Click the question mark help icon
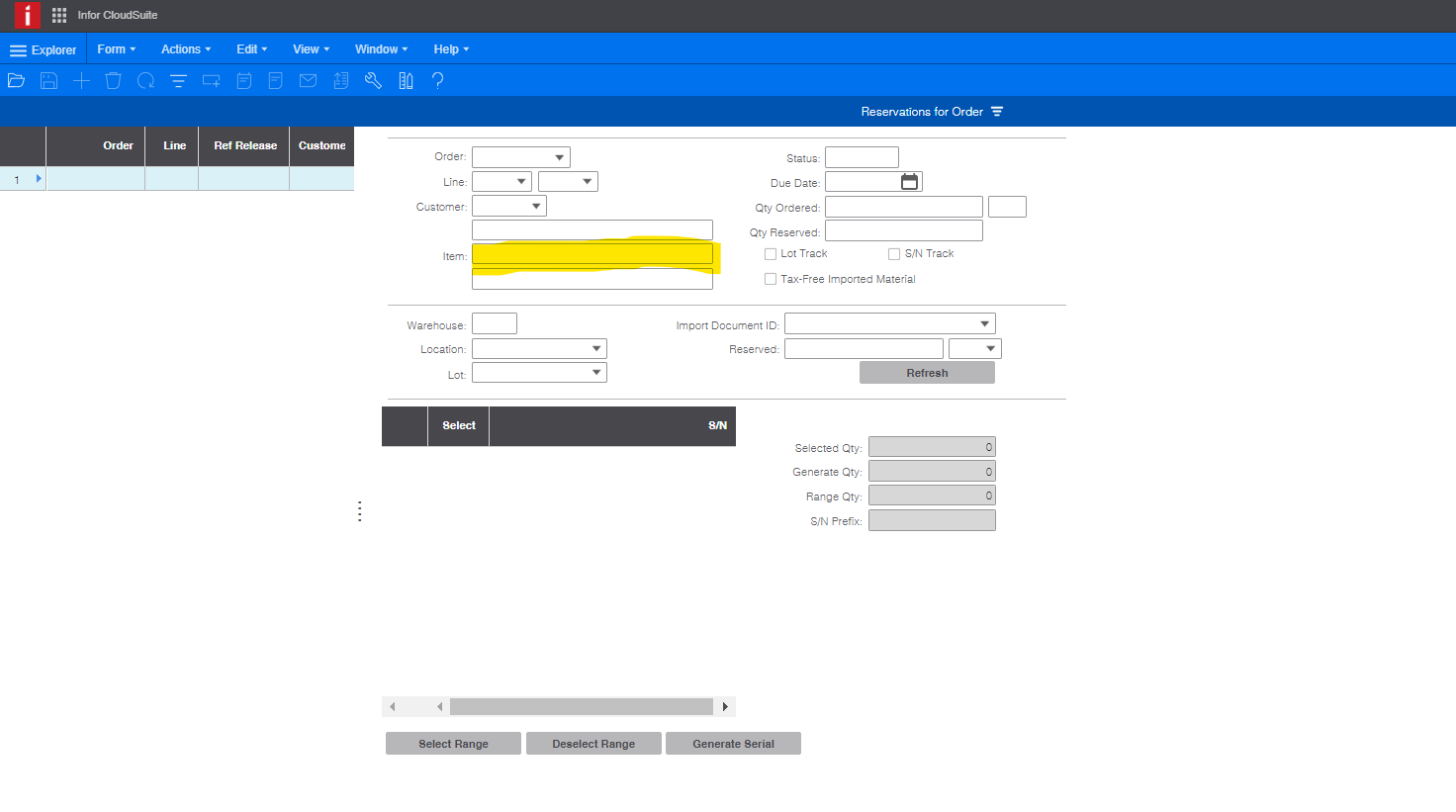Viewport: 1456px width, 812px height. tap(437, 81)
